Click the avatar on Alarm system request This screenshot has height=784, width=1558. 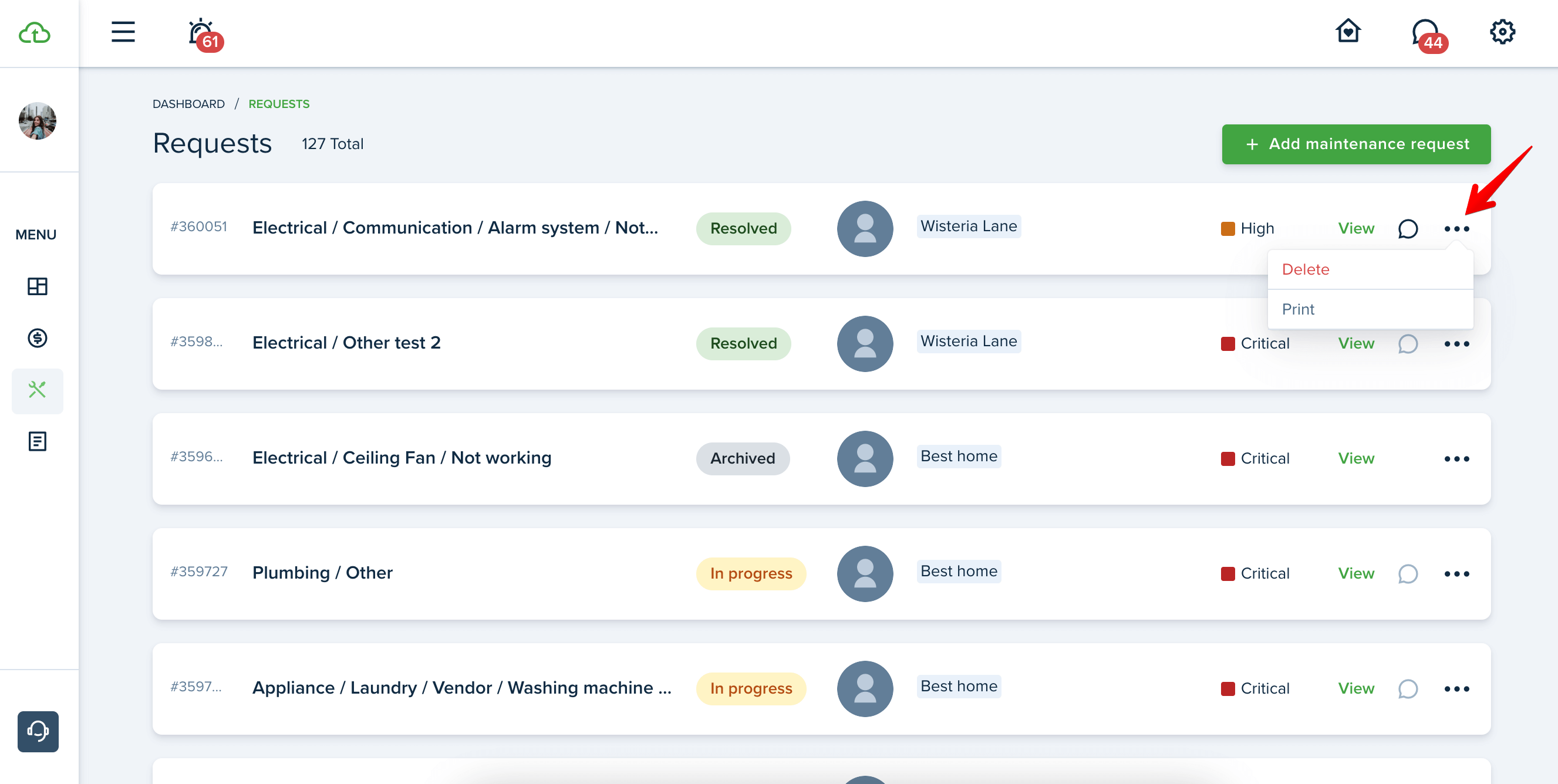tap(865, 228)
